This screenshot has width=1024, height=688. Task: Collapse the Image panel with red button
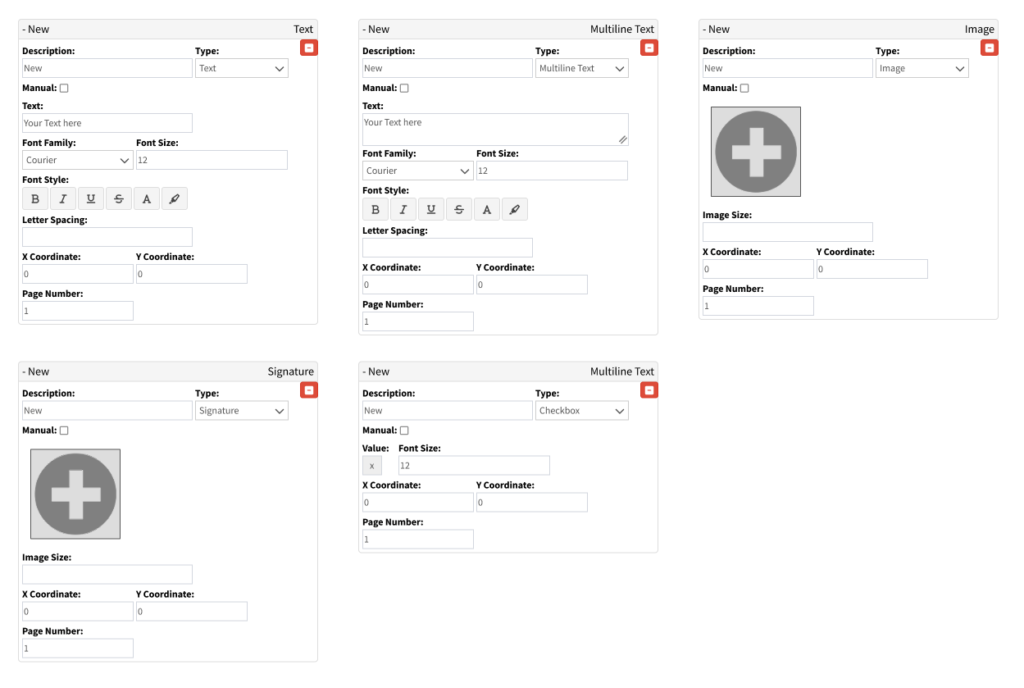pyautogui.click(x=989, y=48)
